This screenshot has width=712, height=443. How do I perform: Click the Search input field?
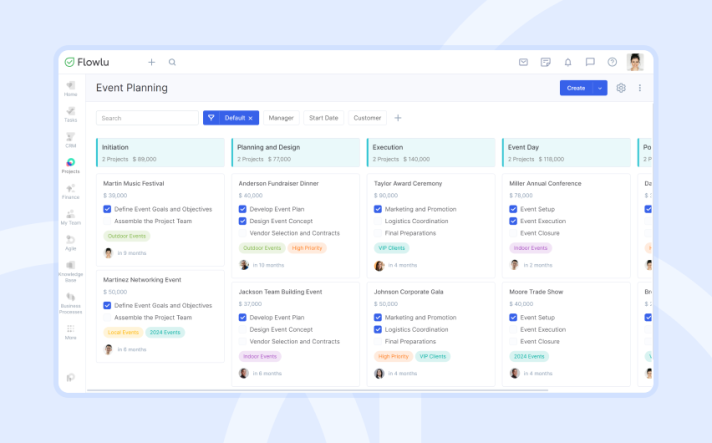[x=146, y=118]
